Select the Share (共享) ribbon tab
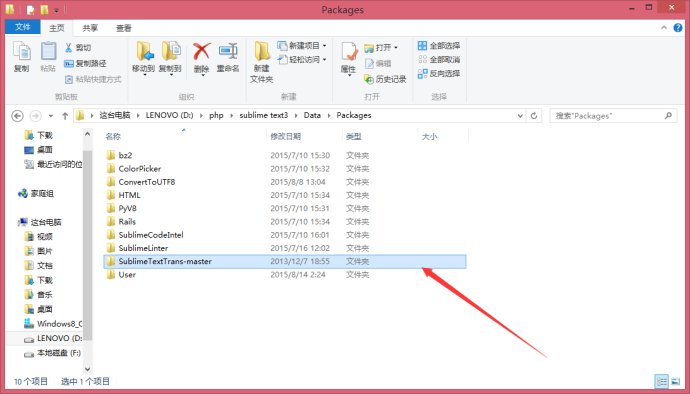Screen dimensions: 690x394 pyautogui.click(x=90, y=28)
